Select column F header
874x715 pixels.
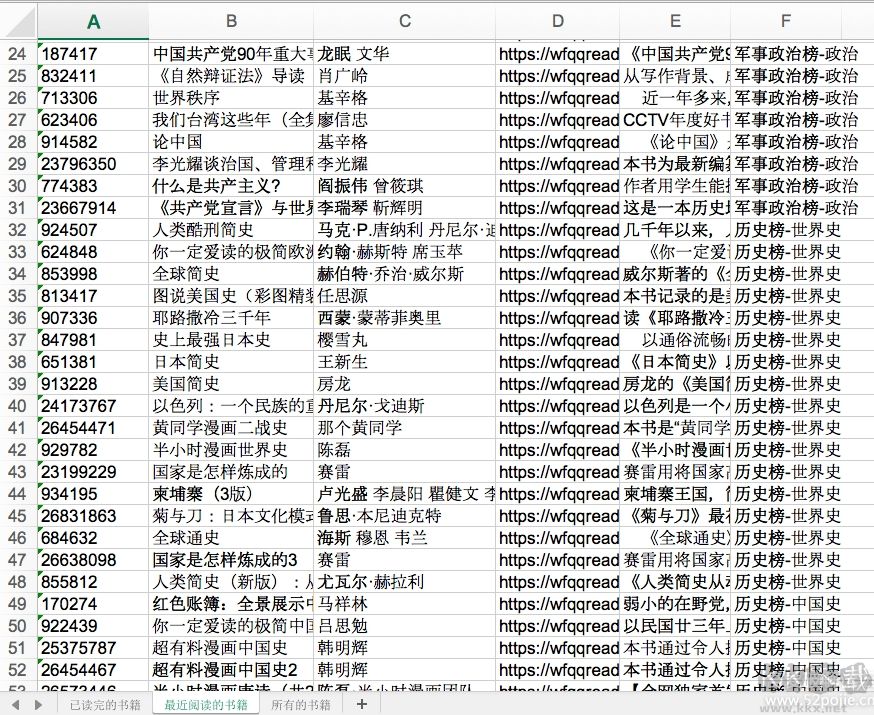[785, 19]
